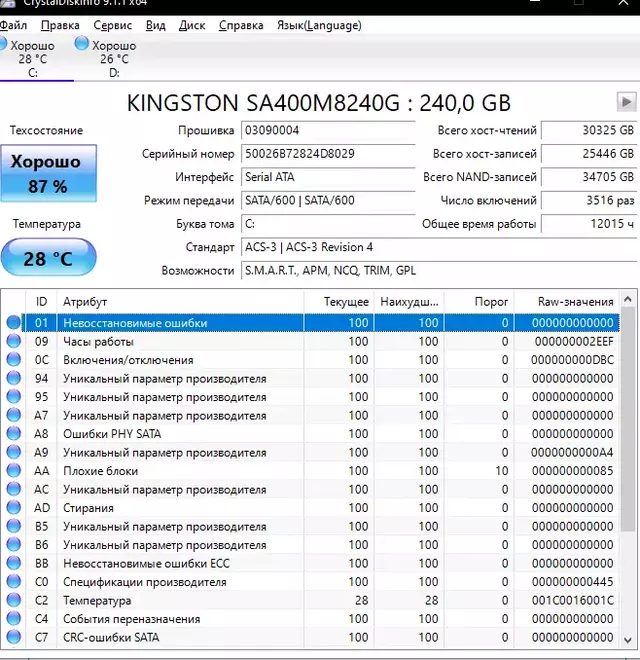
Task: Click status circle for Часы работы row
Action: point(13,341)
